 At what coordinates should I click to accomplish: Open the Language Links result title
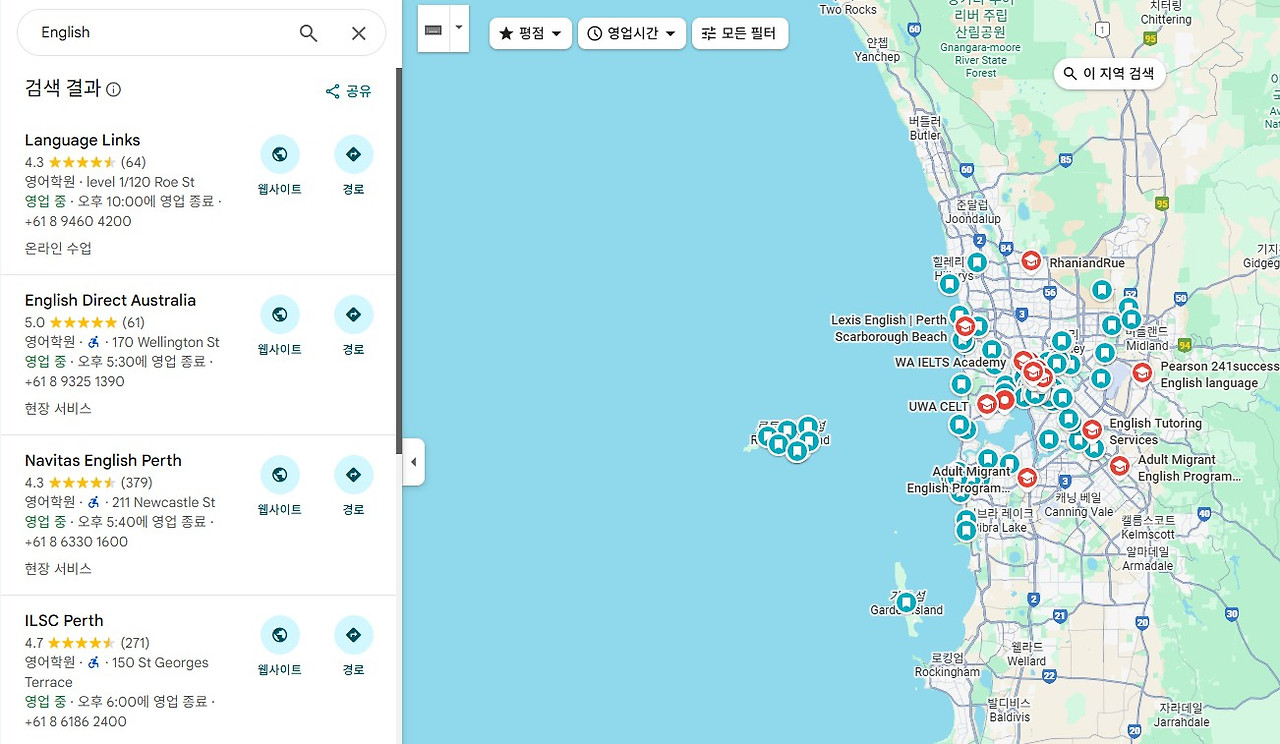point(82,140)
